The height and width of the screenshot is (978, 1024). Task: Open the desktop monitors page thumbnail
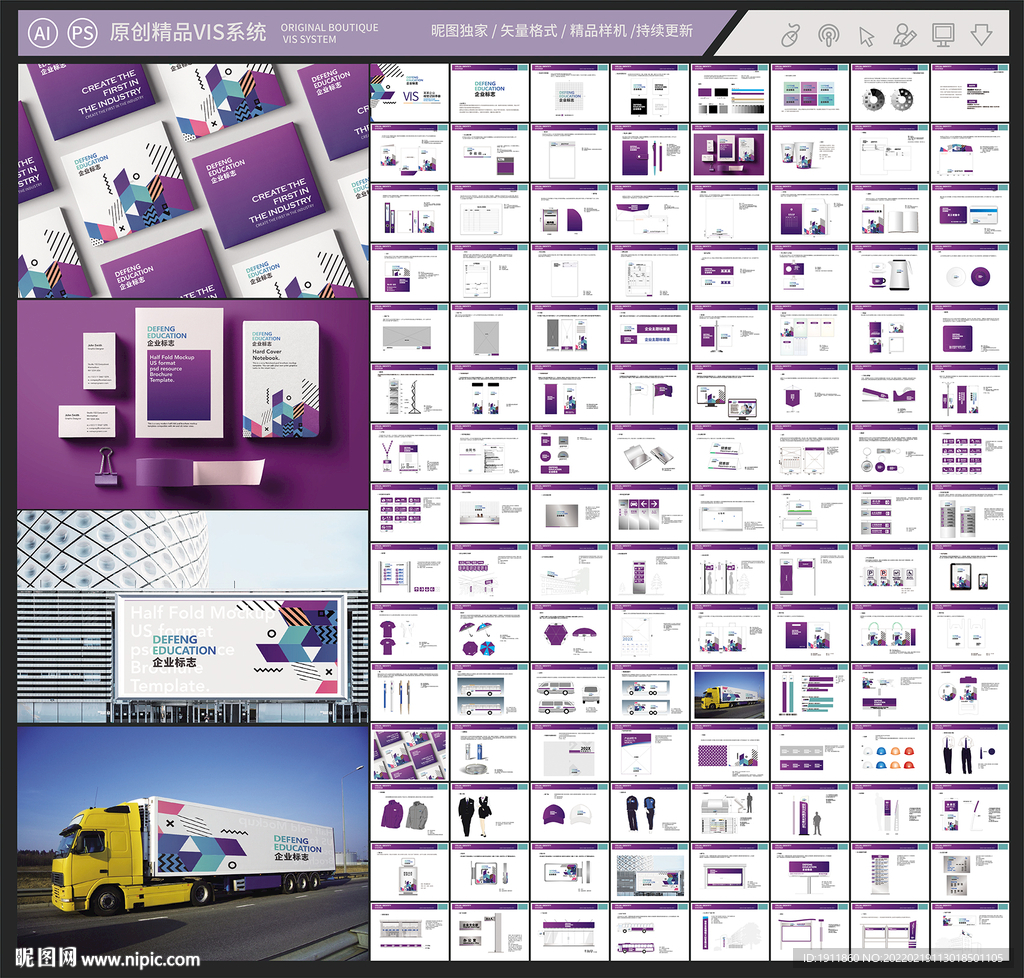pyautogui.click(x=729, y=392)
